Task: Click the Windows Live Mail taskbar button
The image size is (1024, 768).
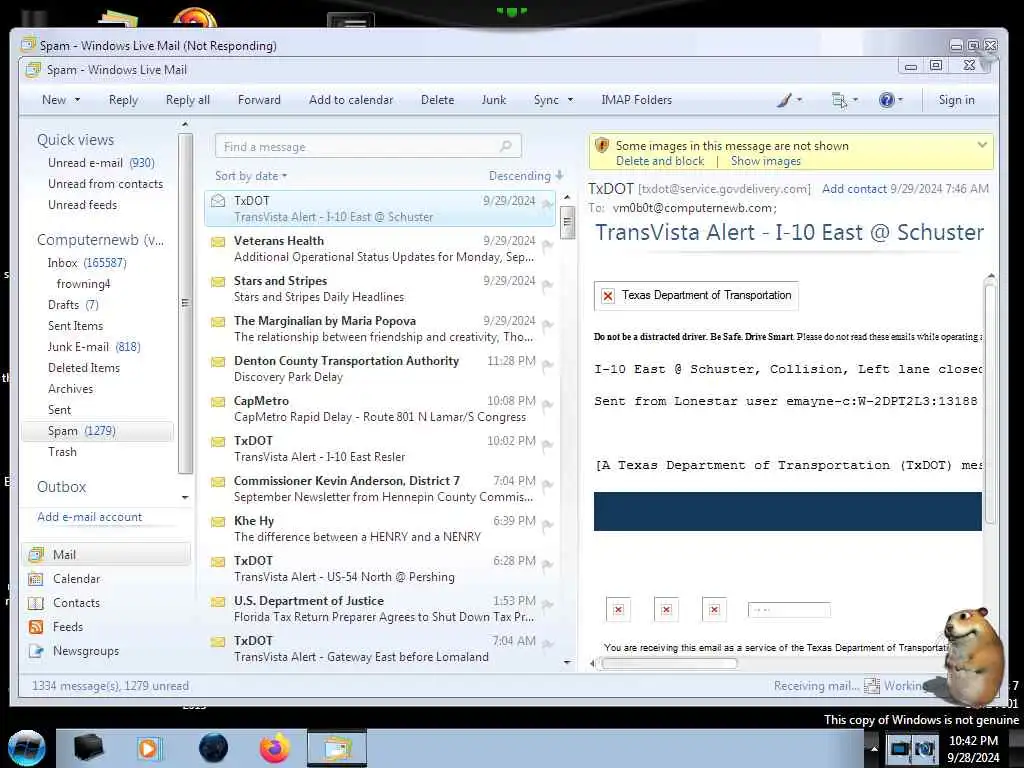Action: click(337, 748)
